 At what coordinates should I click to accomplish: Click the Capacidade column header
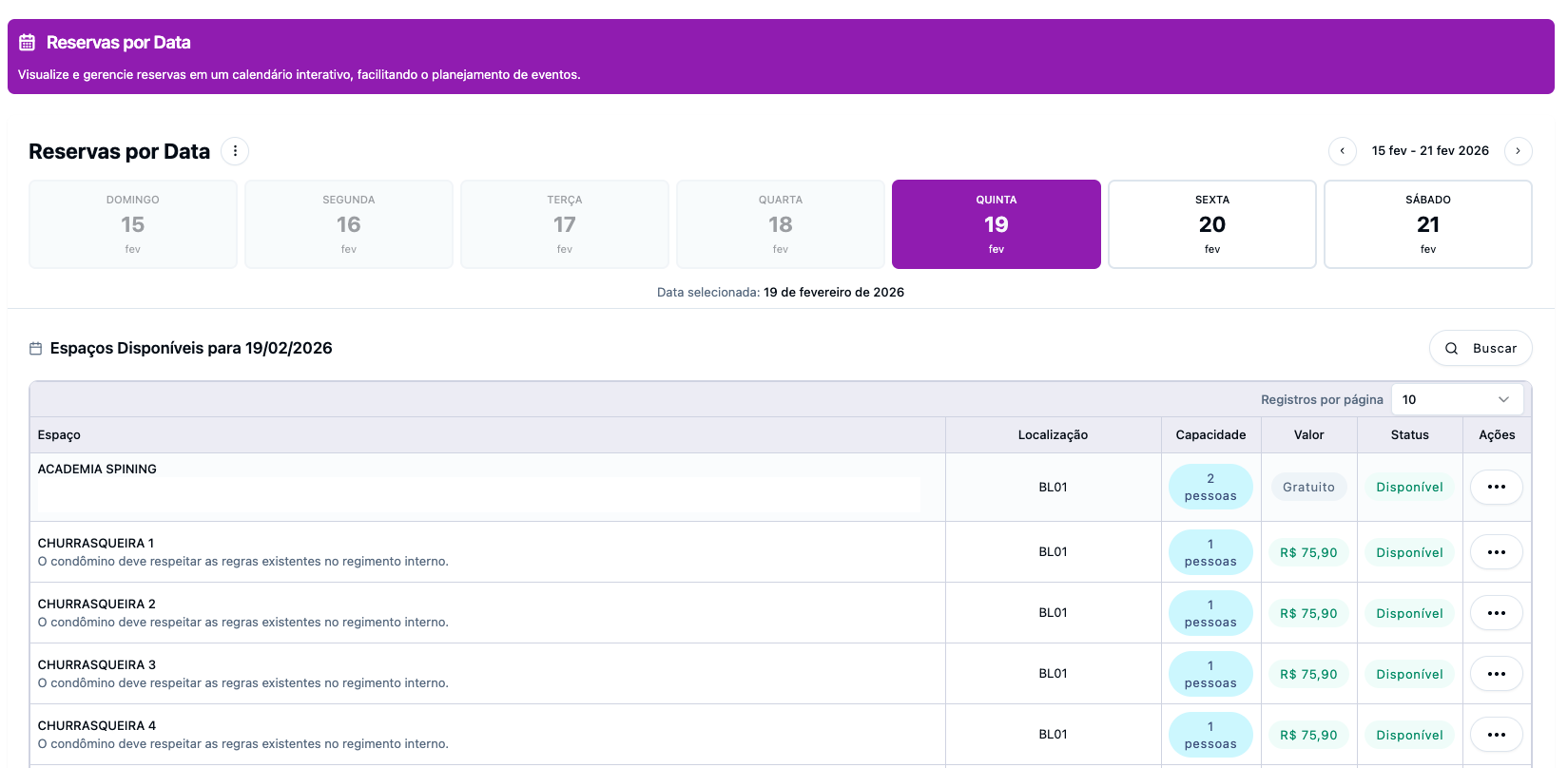click(x=1210, y=434)
